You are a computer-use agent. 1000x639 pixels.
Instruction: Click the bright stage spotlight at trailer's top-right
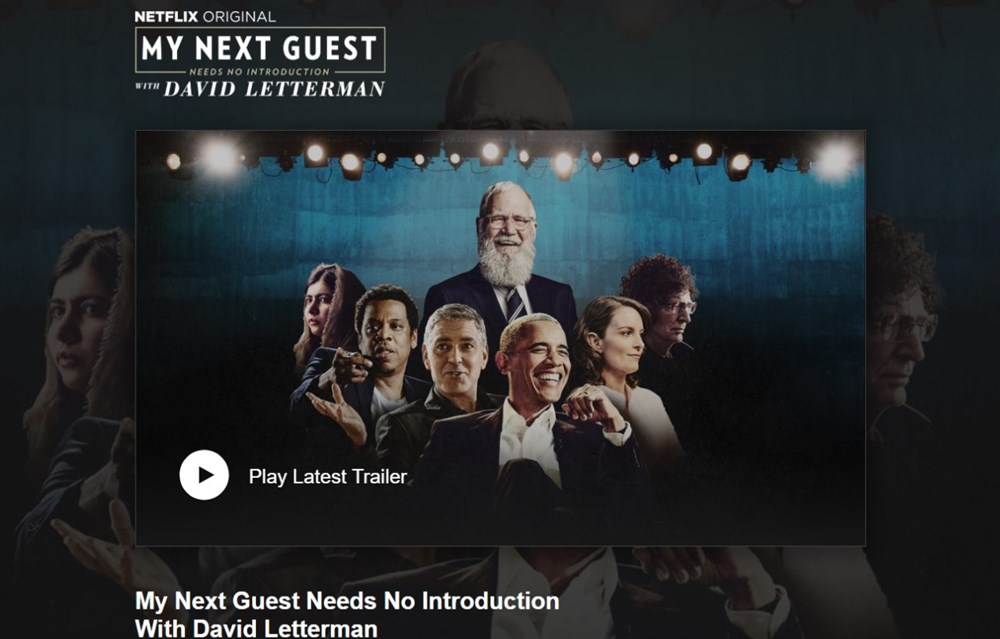835,159
